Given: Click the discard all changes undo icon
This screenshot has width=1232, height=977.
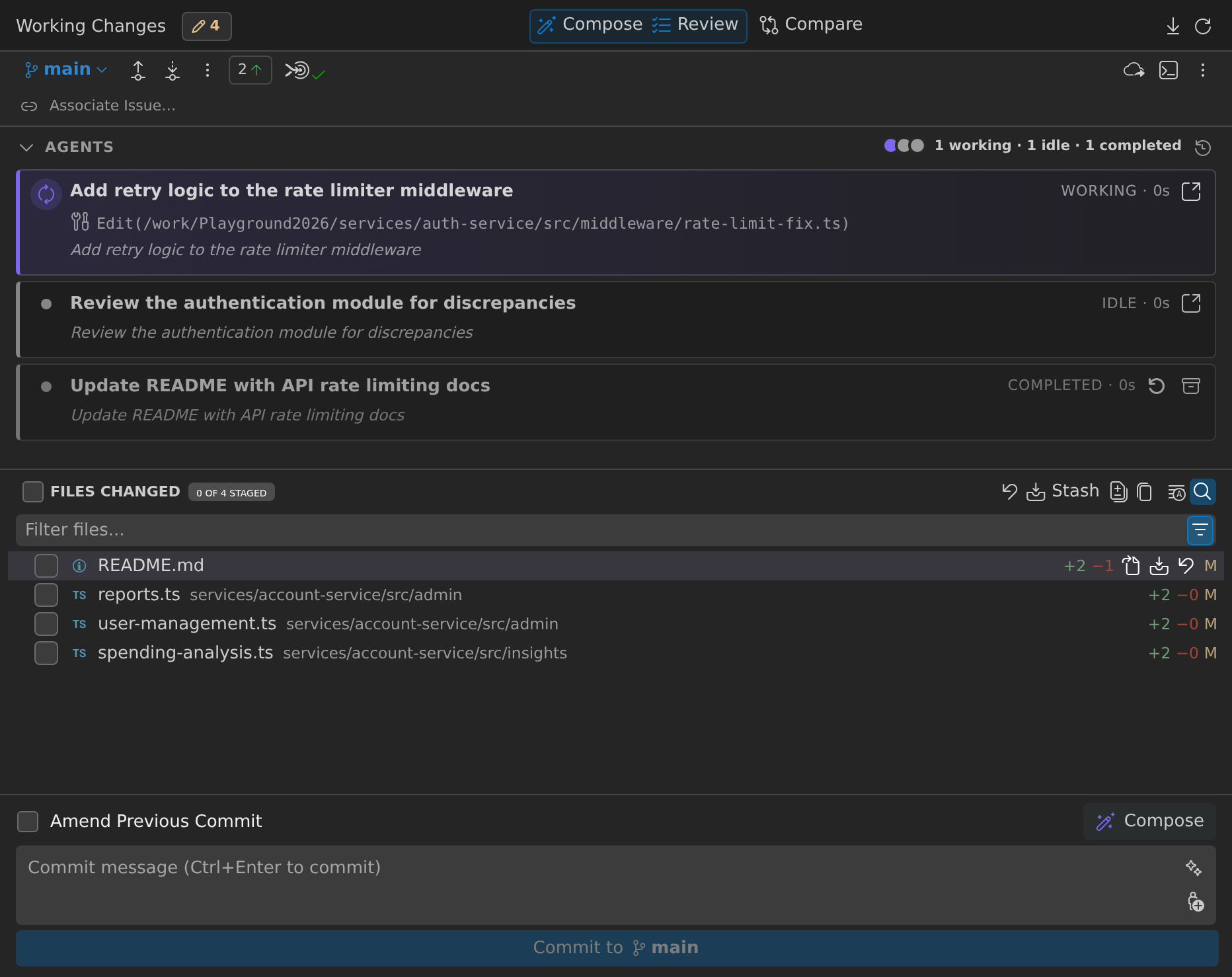Looking at the screenshot, I should pyautogui.click(x=1009, y=492).
